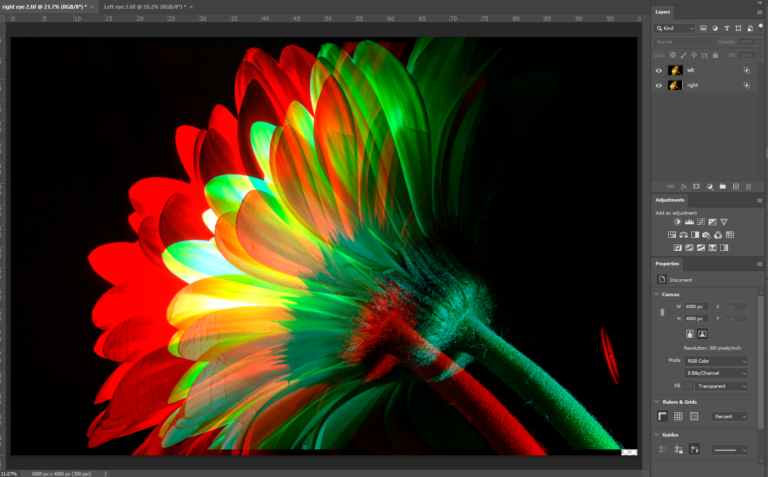Open the guide line style dropdown

[x=730, y=450]
